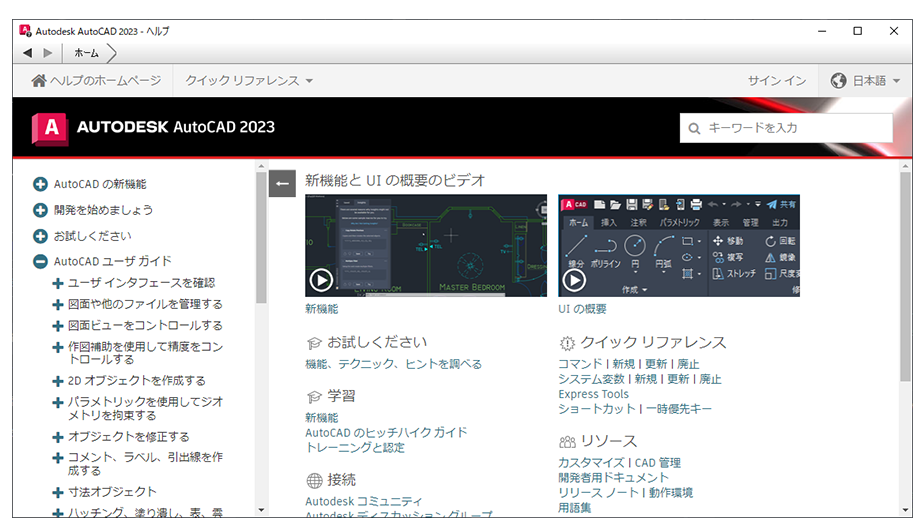Collapse AutoCAD ユーザ ガイド tree item

coord(40,261)
